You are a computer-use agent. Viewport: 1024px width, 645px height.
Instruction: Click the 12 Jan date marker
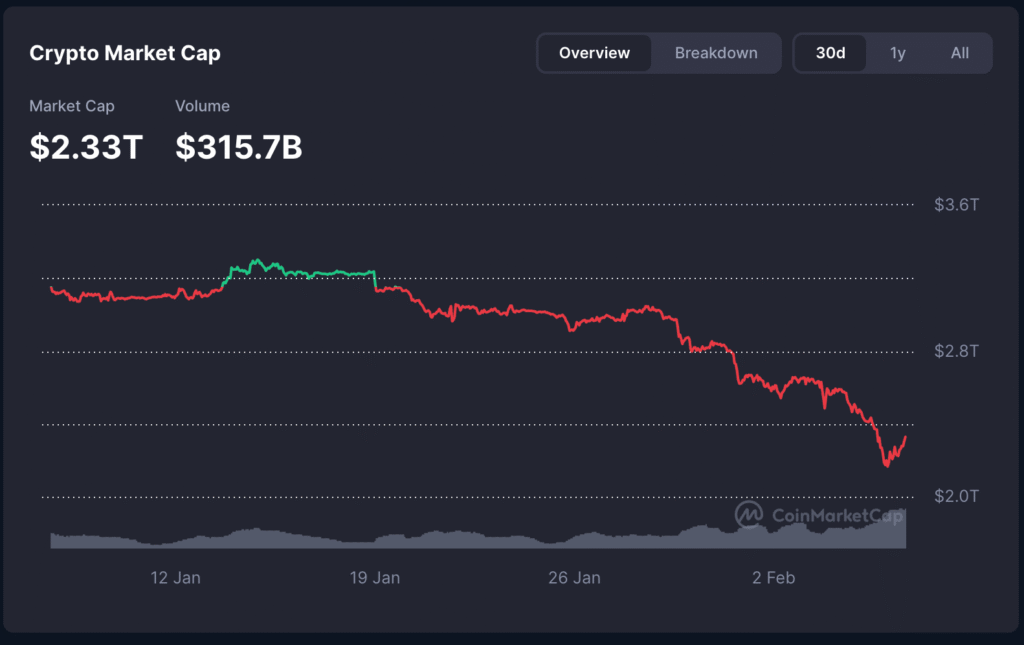(175, 578)
